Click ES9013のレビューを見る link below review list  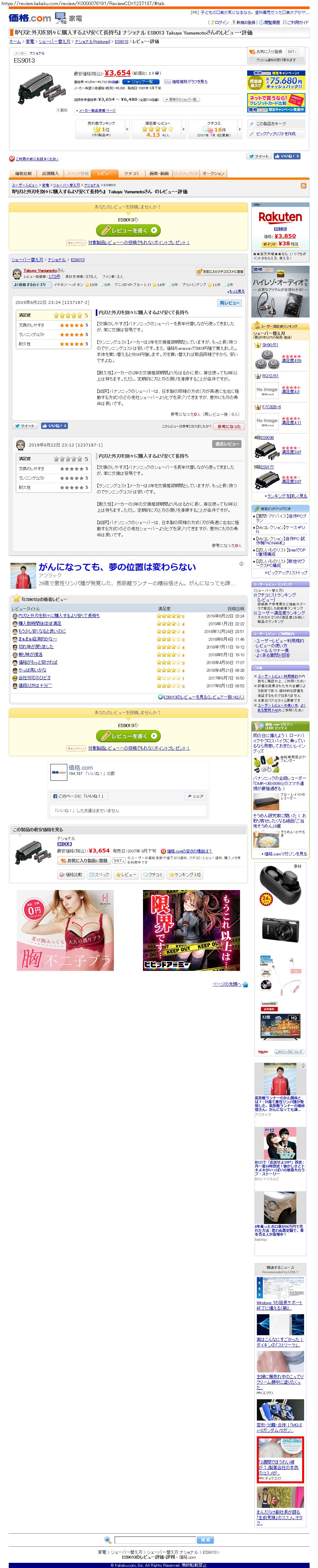203,697
